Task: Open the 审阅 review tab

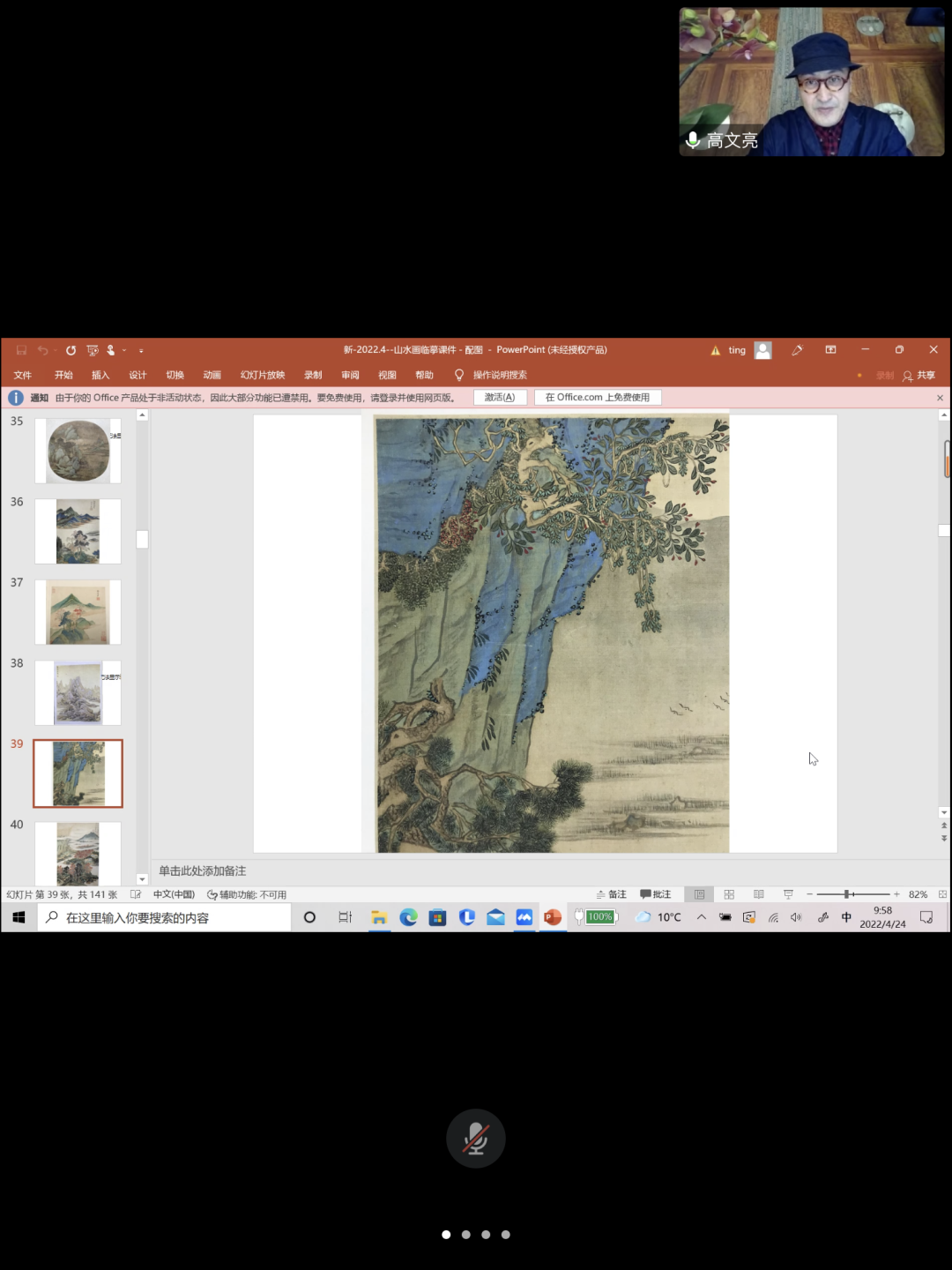Action: click(x=350, y=375)
